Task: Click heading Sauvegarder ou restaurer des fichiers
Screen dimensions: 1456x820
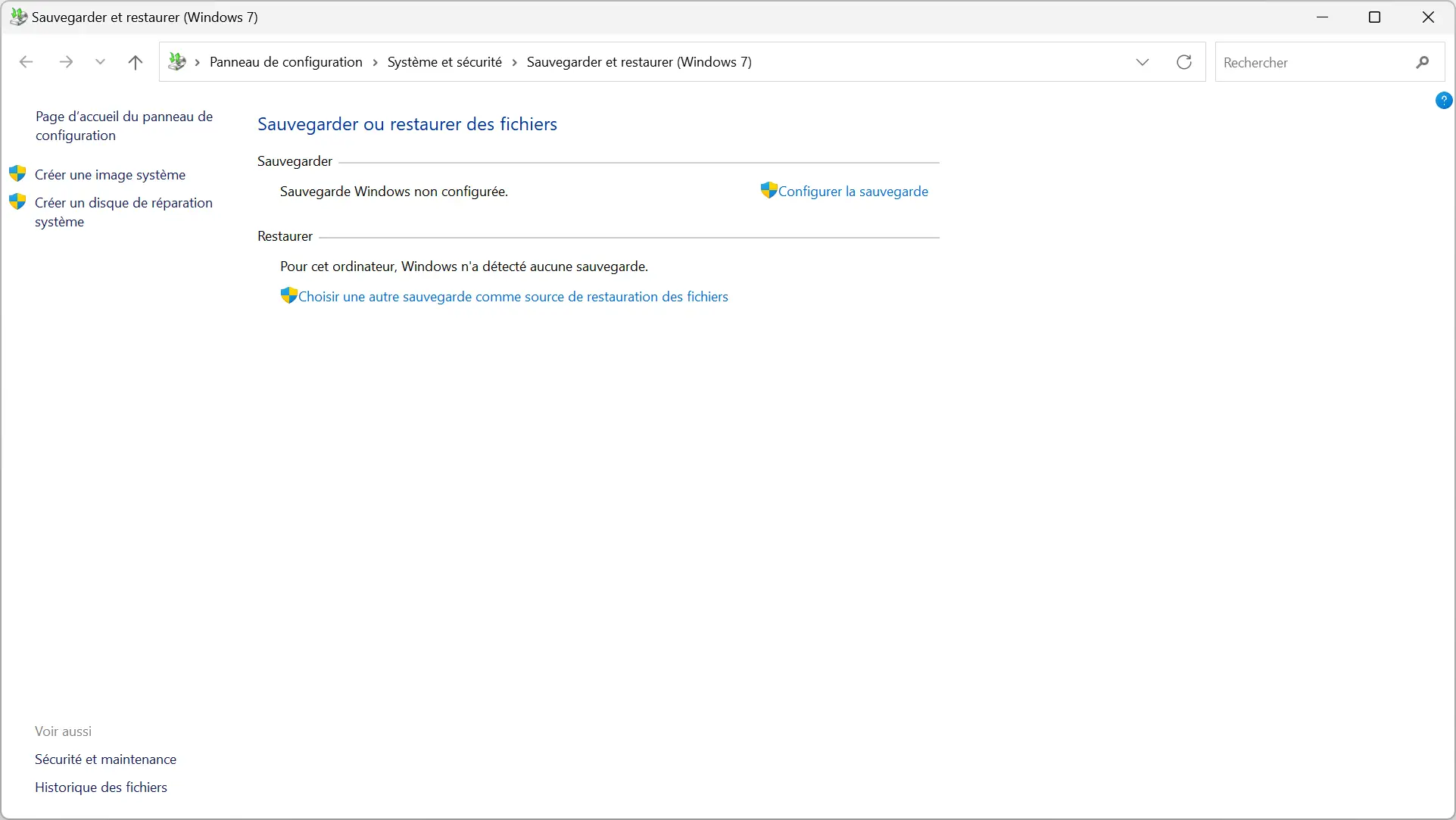Action: click(407, 124)
